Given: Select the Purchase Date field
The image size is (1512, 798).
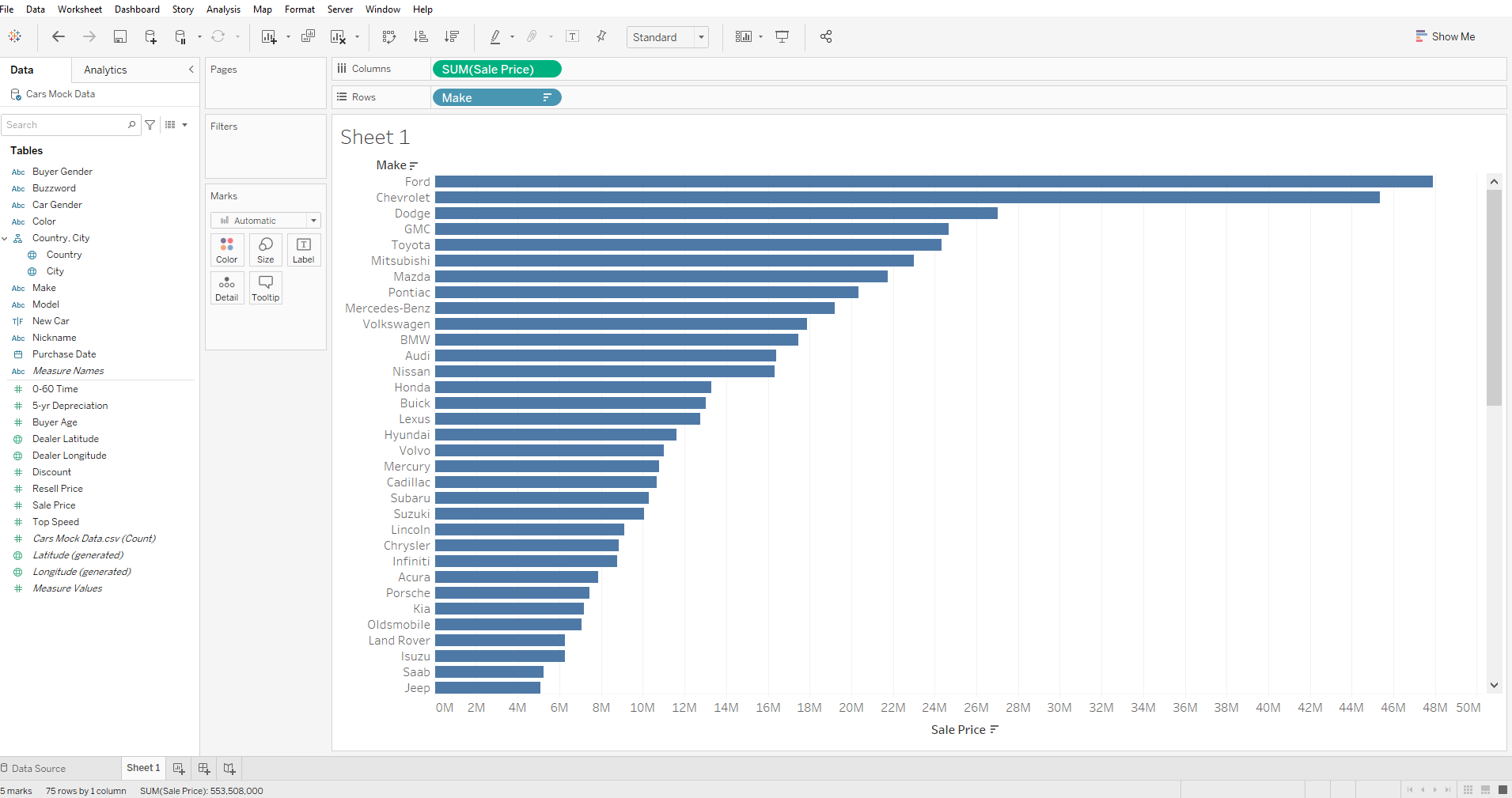Looking at the screenshot, I should click(x=64, y=354).
